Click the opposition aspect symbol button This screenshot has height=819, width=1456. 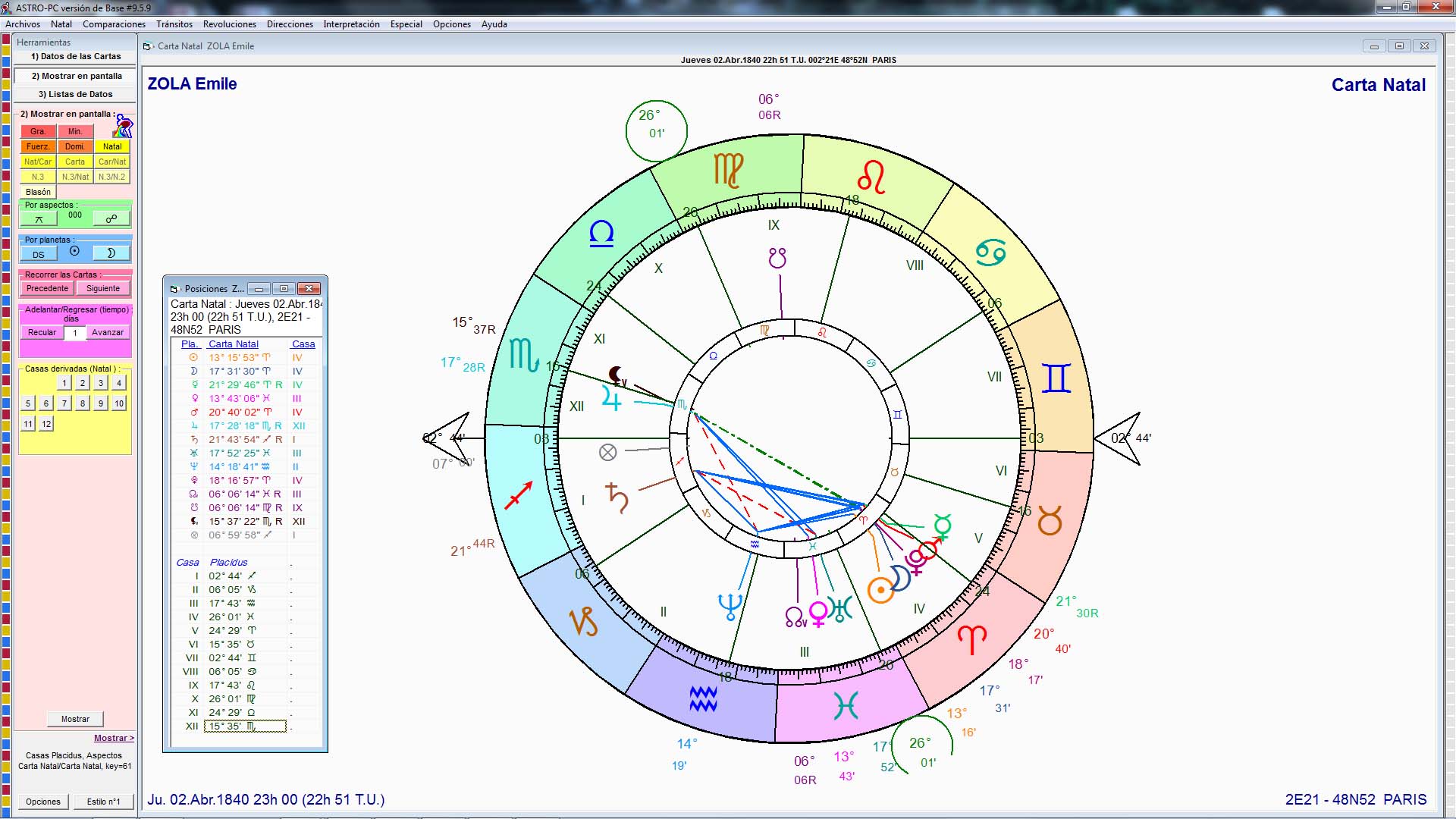click(x=111, y=219)
